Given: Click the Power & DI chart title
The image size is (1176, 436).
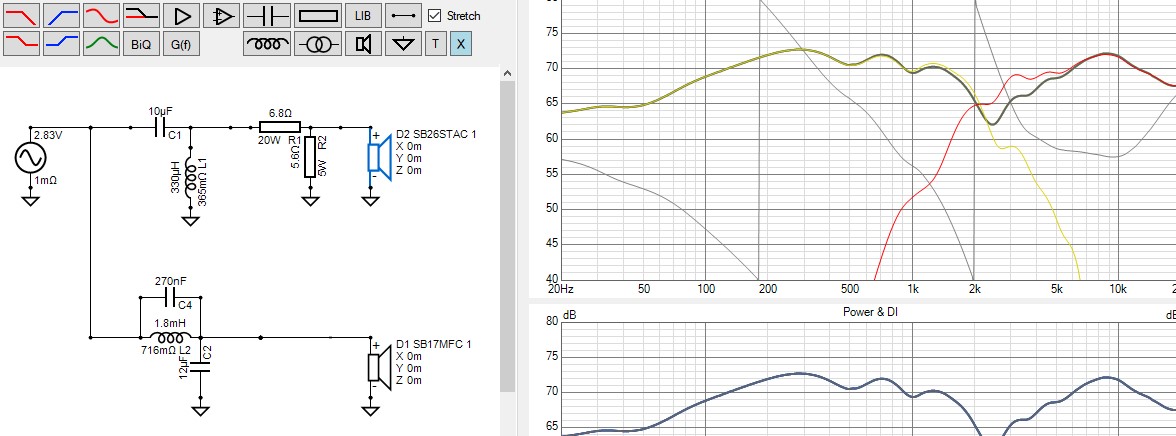Looking at the screenshot, I should [x=870, y=311].
